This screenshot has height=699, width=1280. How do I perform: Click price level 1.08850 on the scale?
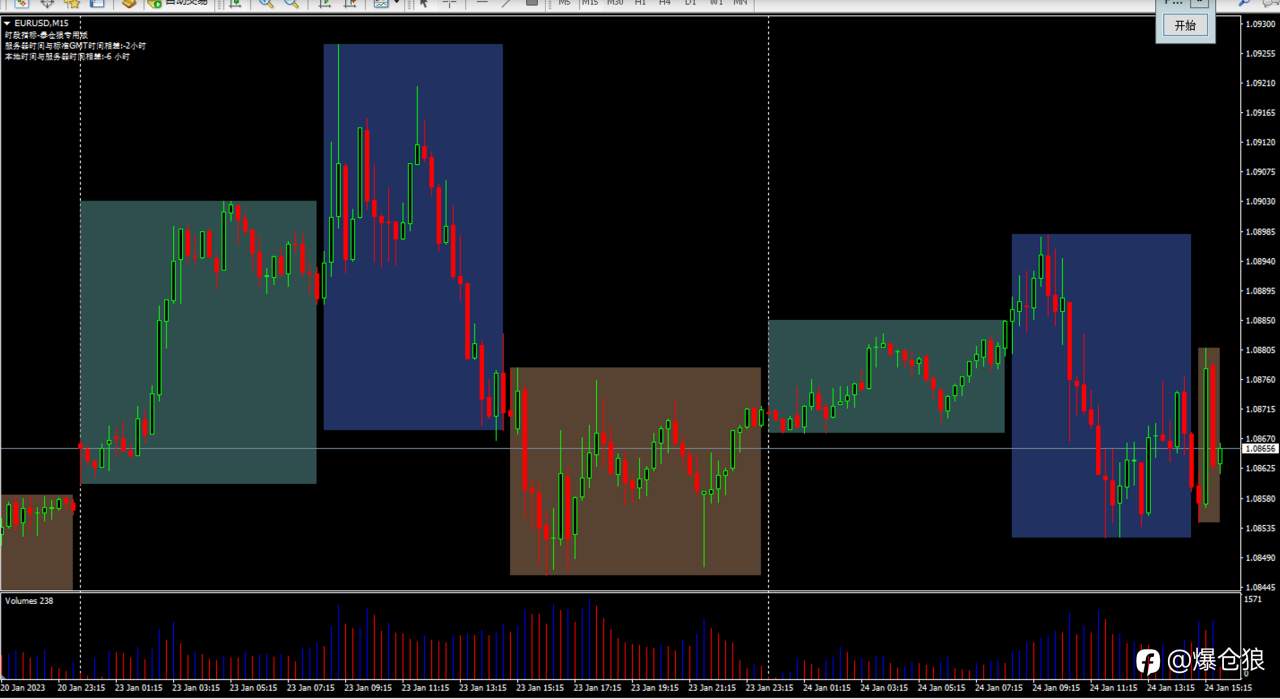[x=1262, y=320]
